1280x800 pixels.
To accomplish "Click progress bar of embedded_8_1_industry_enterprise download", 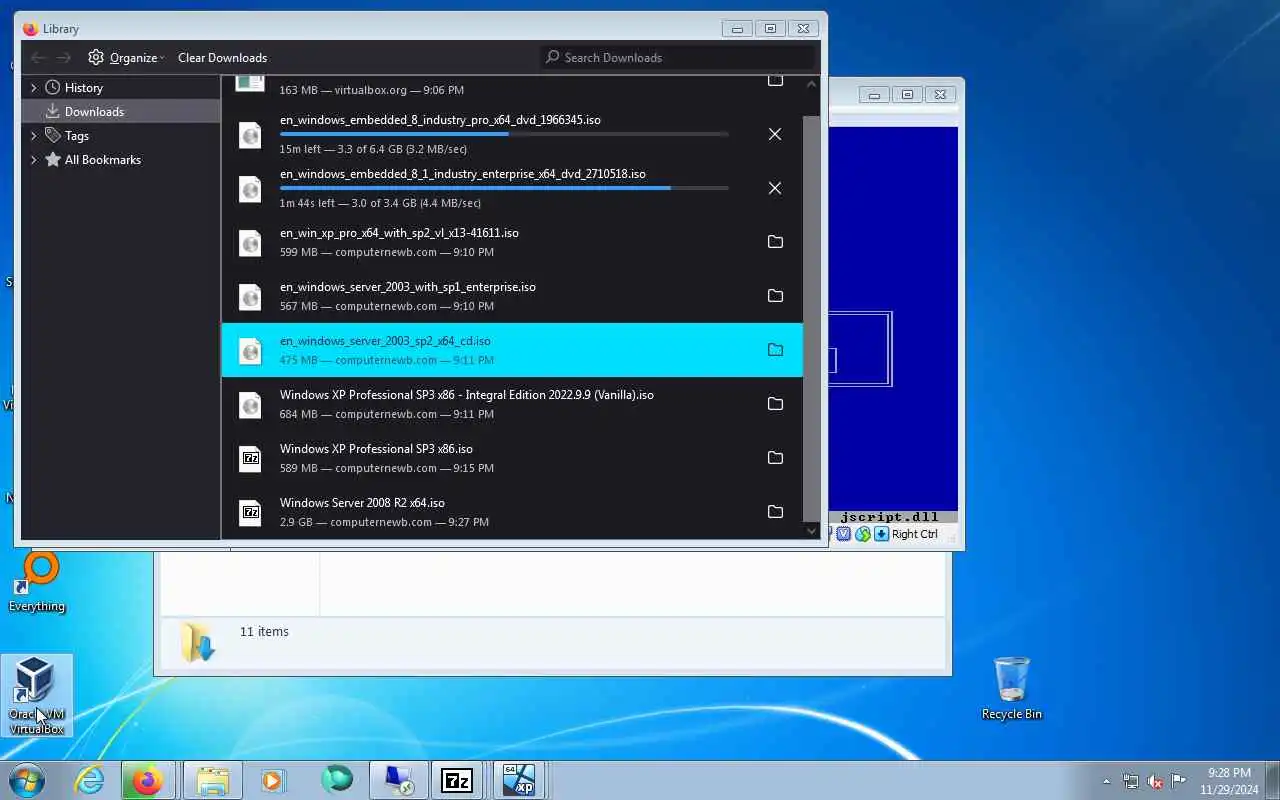I will point(504,188).
